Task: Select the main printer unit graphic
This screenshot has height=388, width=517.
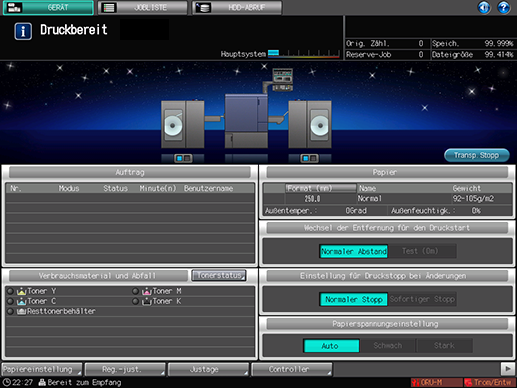Action: 246,121
